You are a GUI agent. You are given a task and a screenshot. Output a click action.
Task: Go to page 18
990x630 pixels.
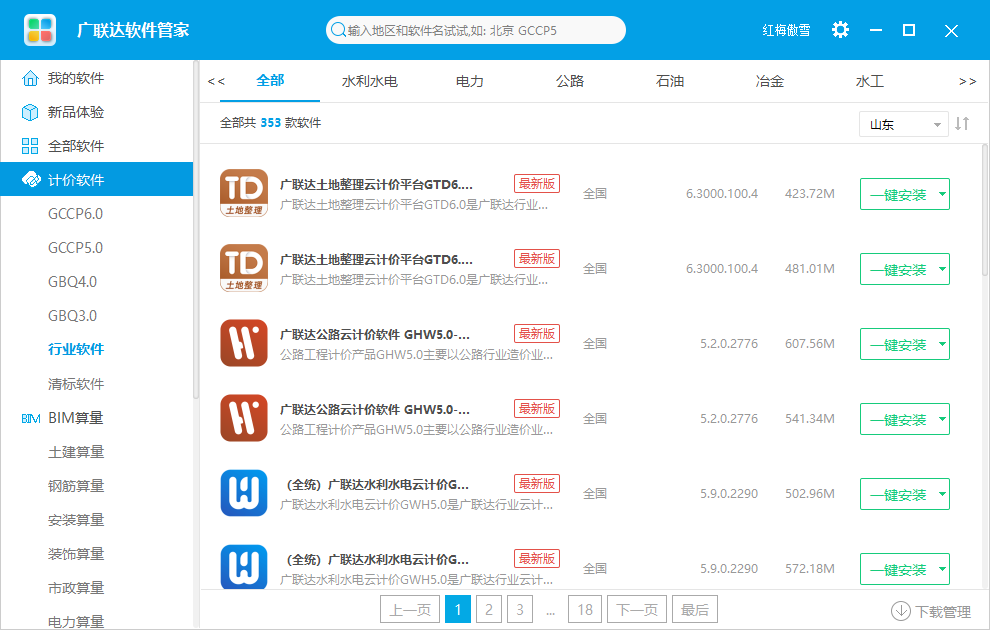[x=585, y=609]
